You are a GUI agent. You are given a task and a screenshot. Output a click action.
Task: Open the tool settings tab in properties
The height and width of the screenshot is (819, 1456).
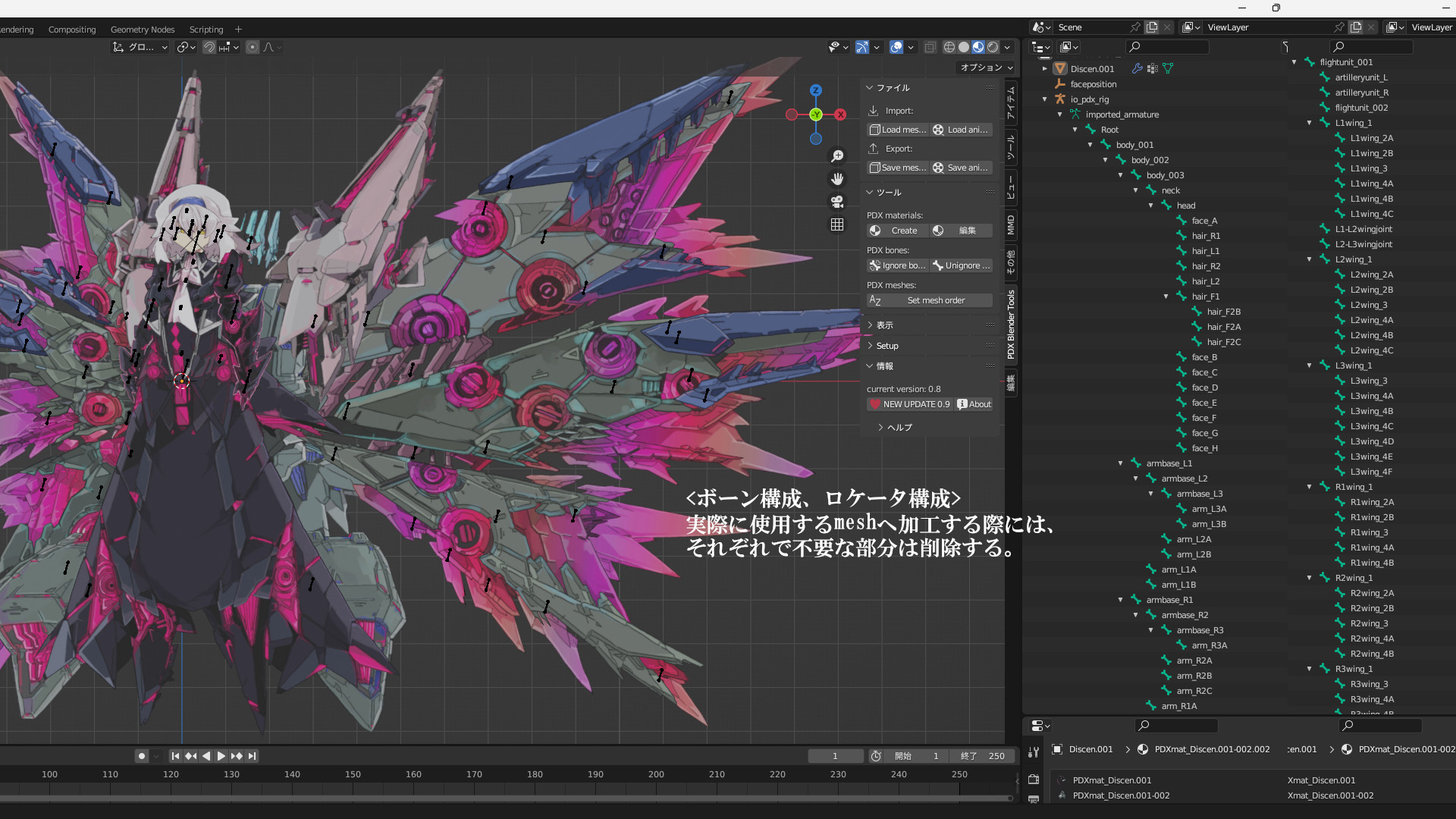[1034, 752]
